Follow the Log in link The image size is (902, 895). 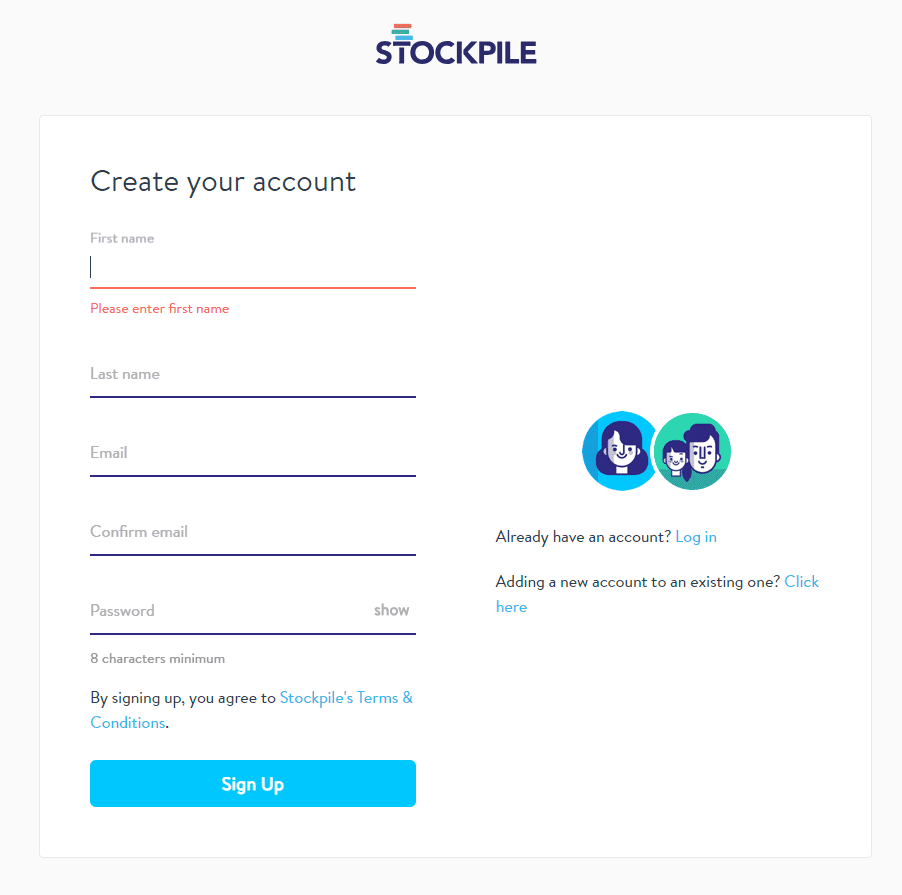(x=695, y=537)
